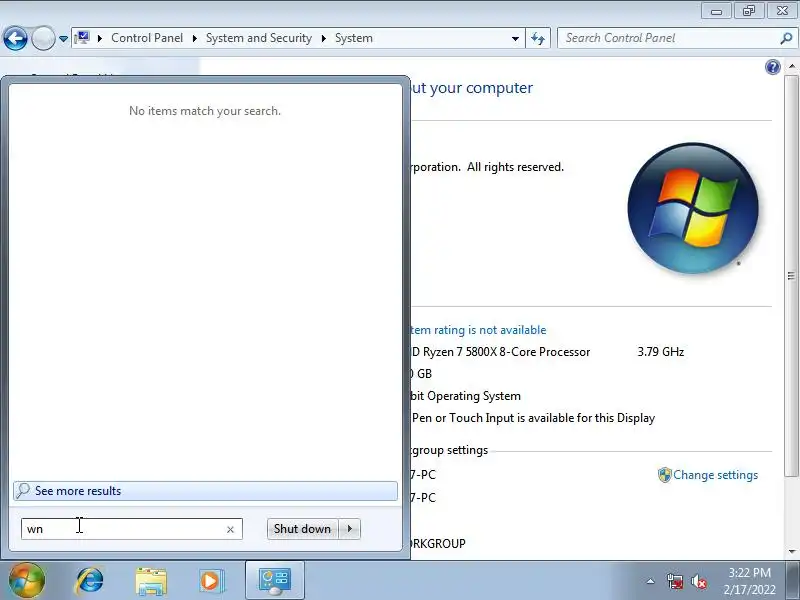Click the Forward navigation button
Viewport: 800px width, 600px height.
[x=43, y=38]
